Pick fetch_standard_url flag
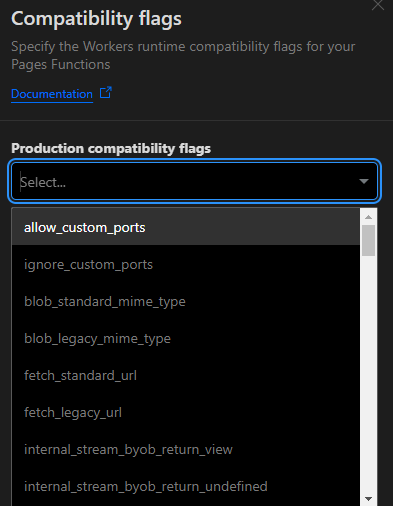 [186, 375]
